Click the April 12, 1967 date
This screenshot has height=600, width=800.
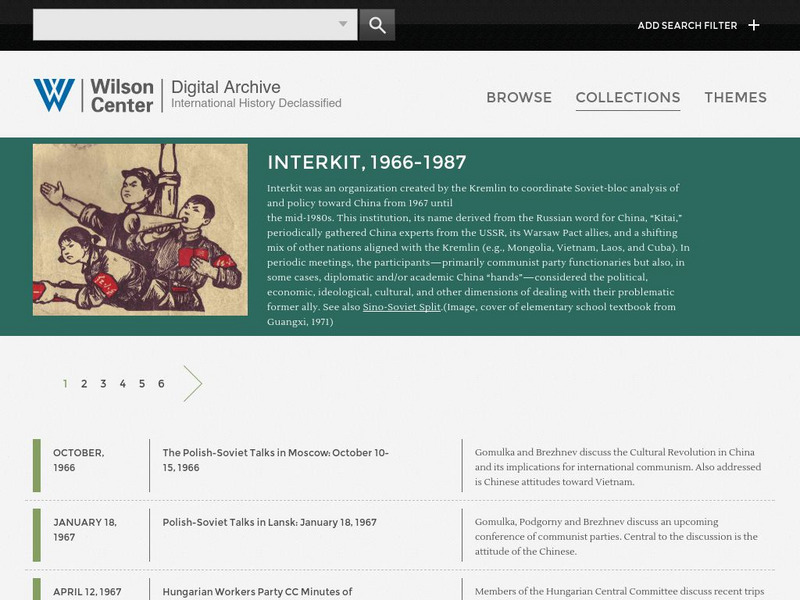[87, 592]
